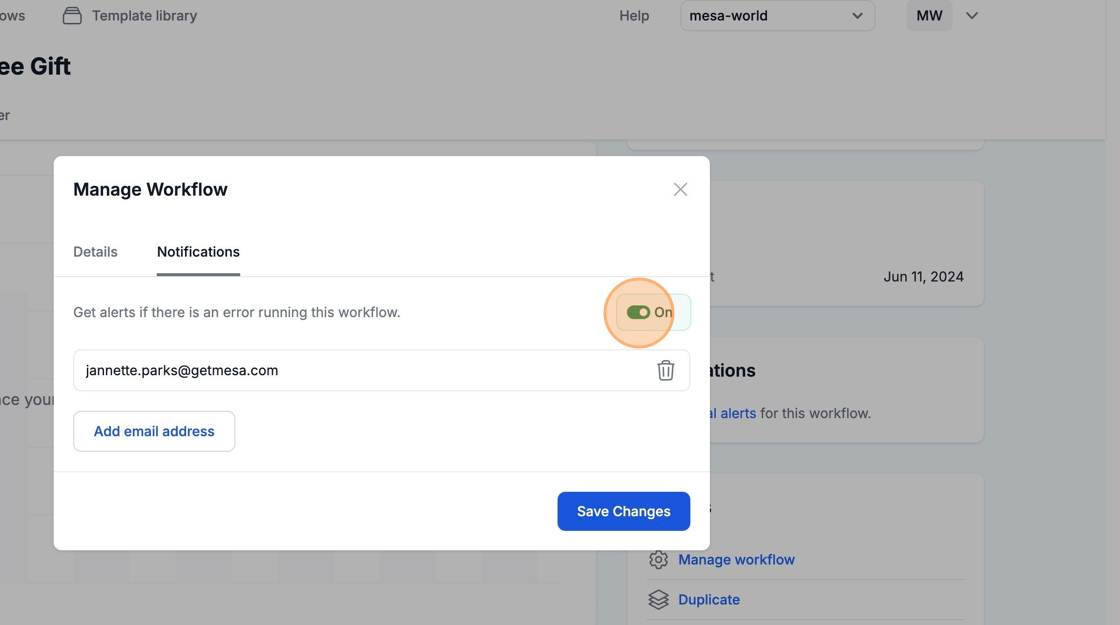Viewport: 1120px width, 625px height.
Task: Click the MW user avatar
Action: 929,16
